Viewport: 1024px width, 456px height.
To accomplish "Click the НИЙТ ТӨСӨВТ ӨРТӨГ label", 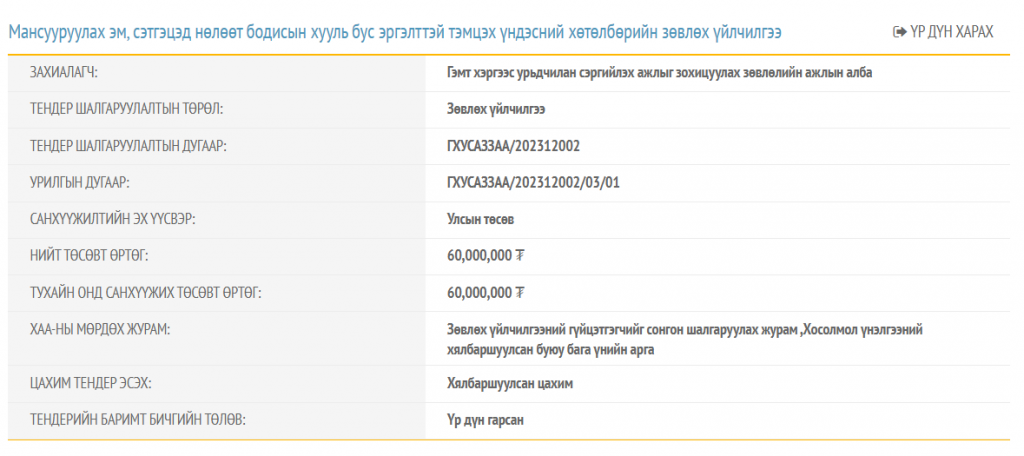I will (x=89, y=256).
